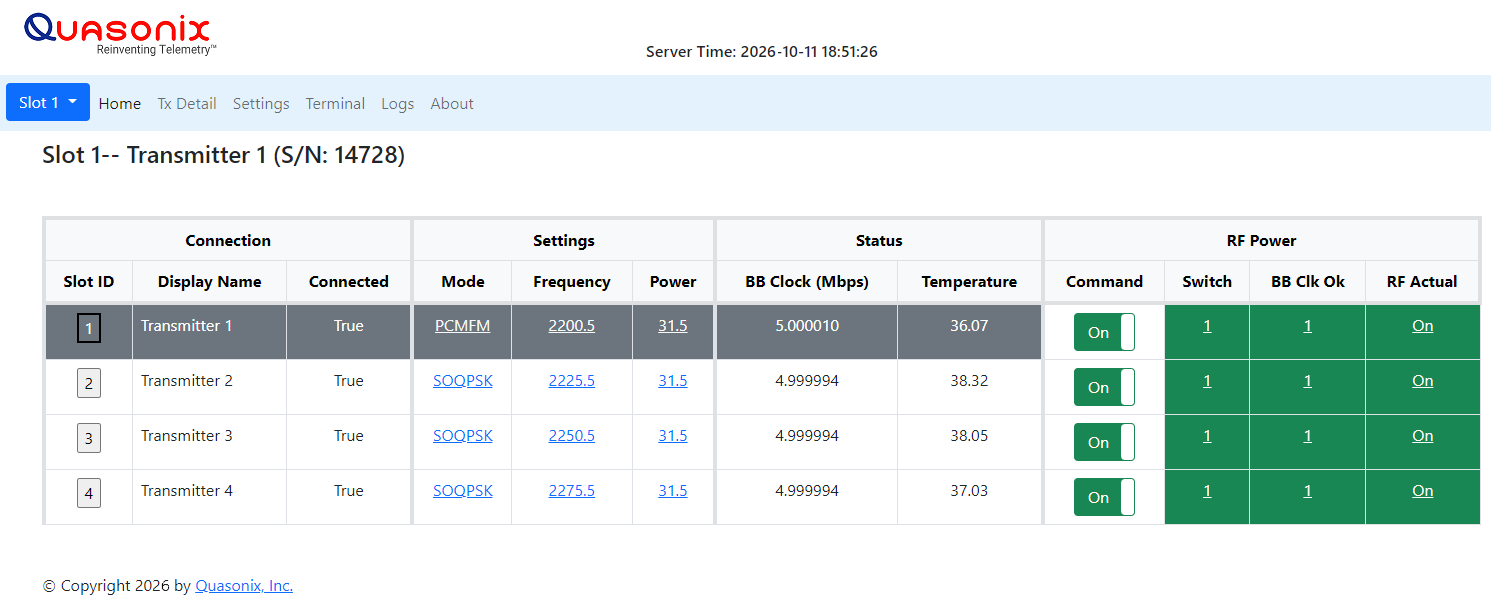Open the Tx Detail page
Image resolution: width=1491 pixels, height=608 pixels.
(x=187, y=103)
